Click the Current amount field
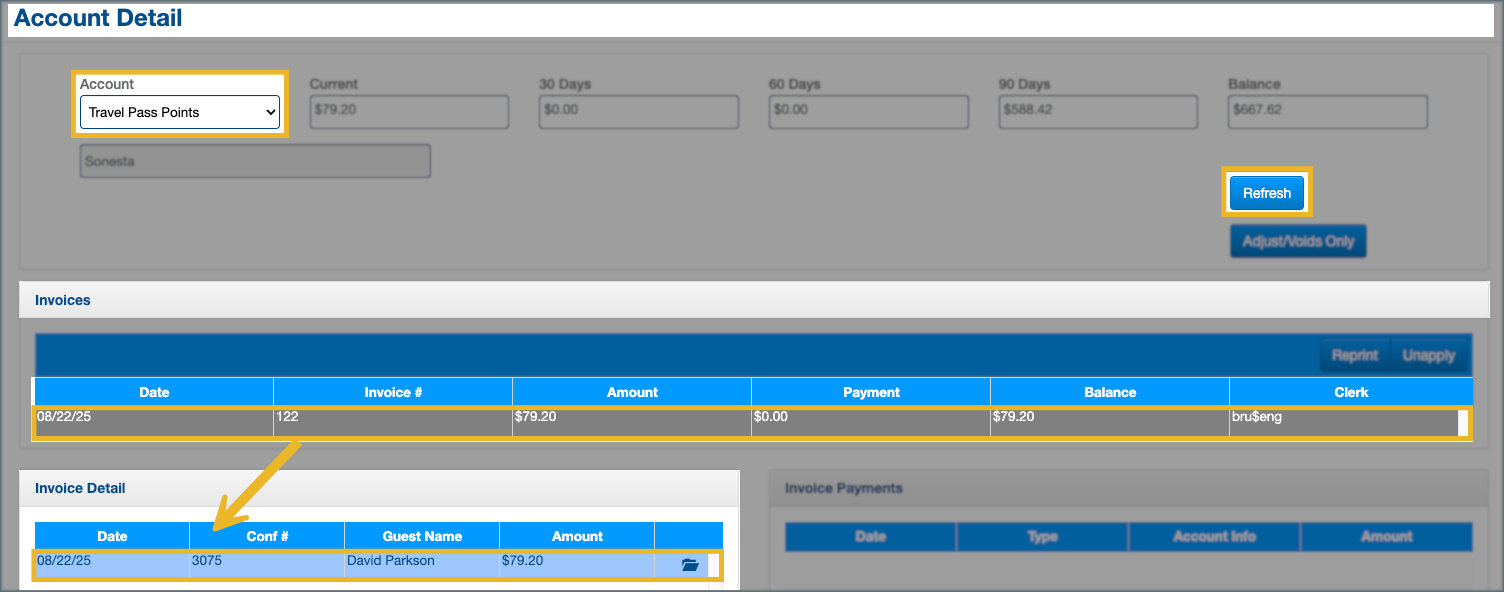1504x592 pixels. pyautogui.click(x=409, y=112)
